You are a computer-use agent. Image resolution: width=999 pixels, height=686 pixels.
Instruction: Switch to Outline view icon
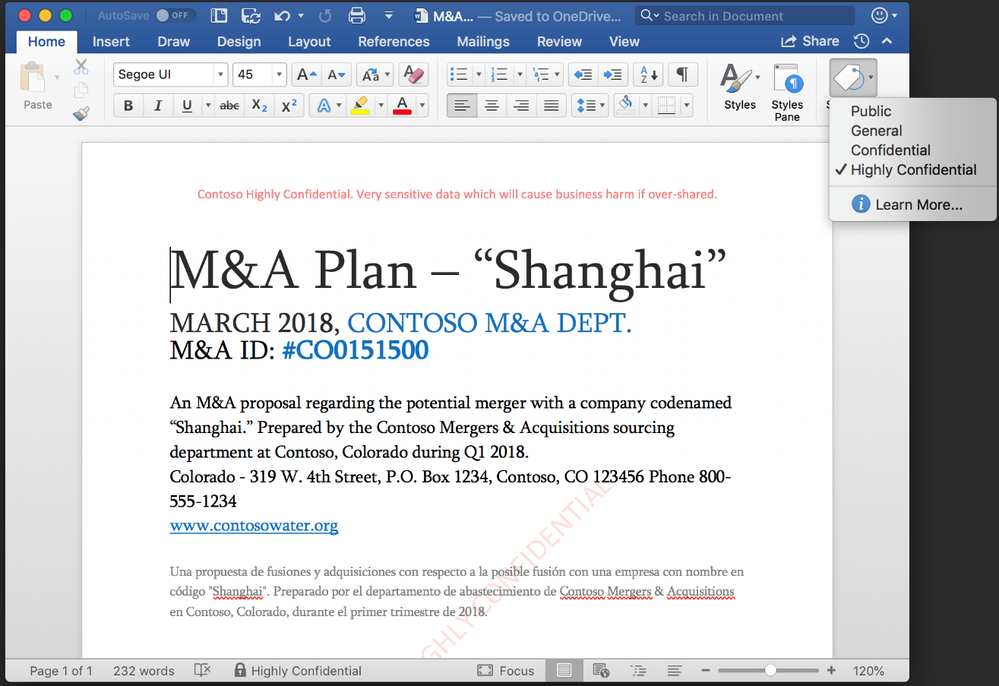(x=638, y=670)
